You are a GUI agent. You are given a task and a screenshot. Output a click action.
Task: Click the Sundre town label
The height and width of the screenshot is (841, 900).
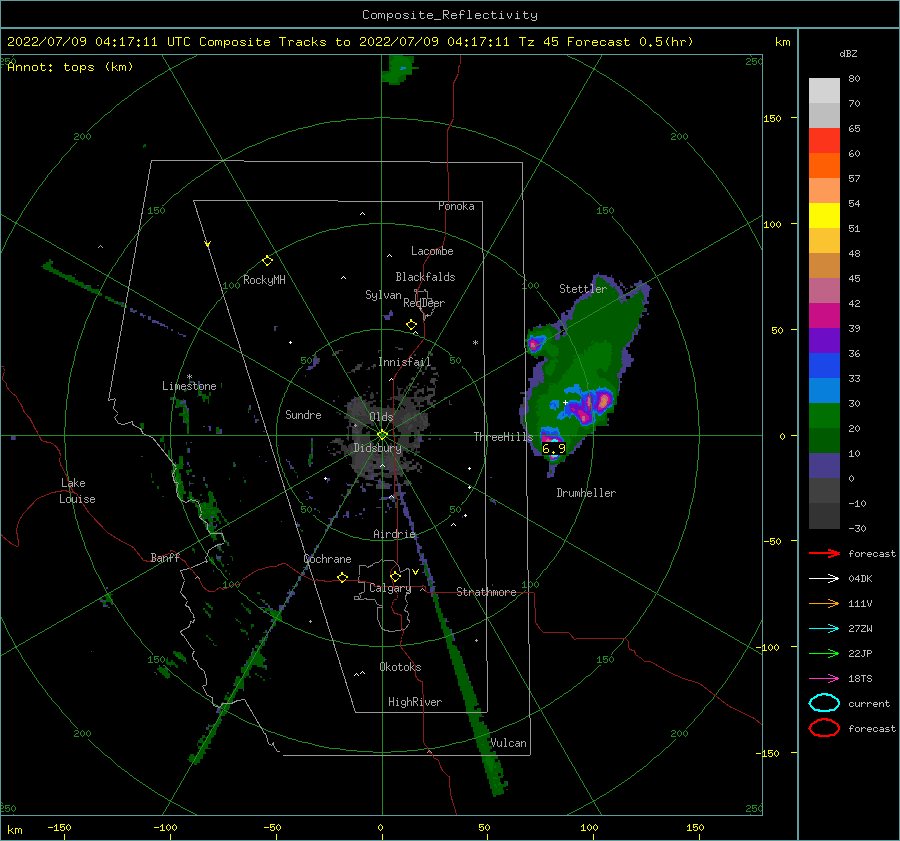[x=303, y=414]
